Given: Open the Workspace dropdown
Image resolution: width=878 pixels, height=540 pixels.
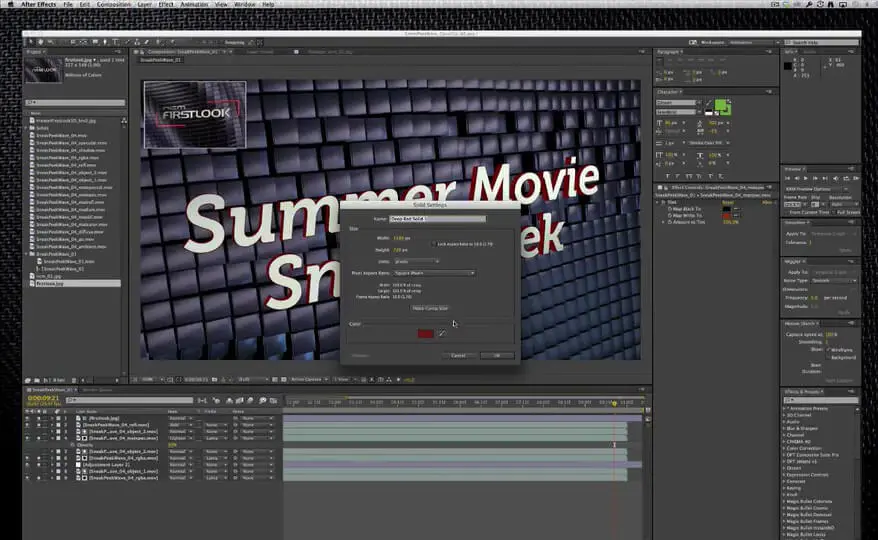Looking at the screenshot, I should coord(755,43).
